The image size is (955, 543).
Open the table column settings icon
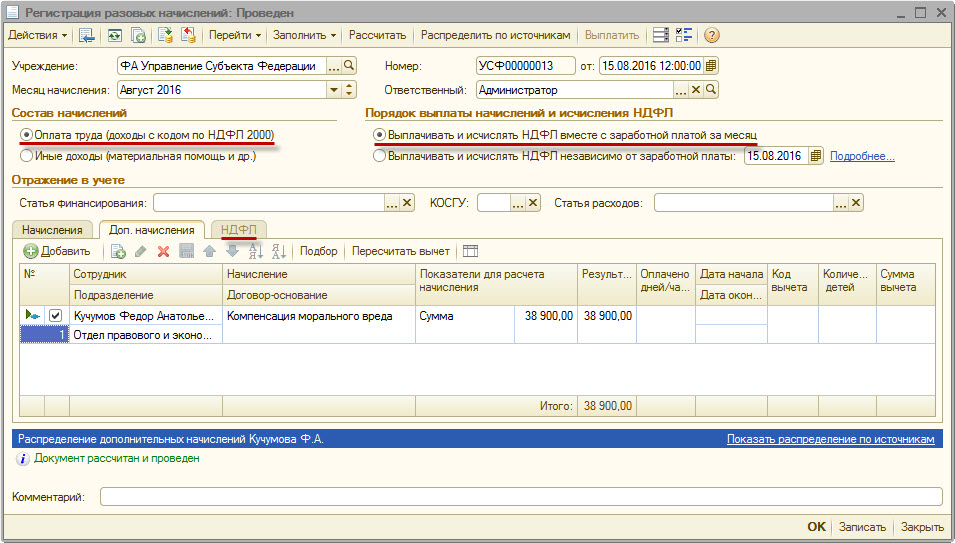(471, 251)
